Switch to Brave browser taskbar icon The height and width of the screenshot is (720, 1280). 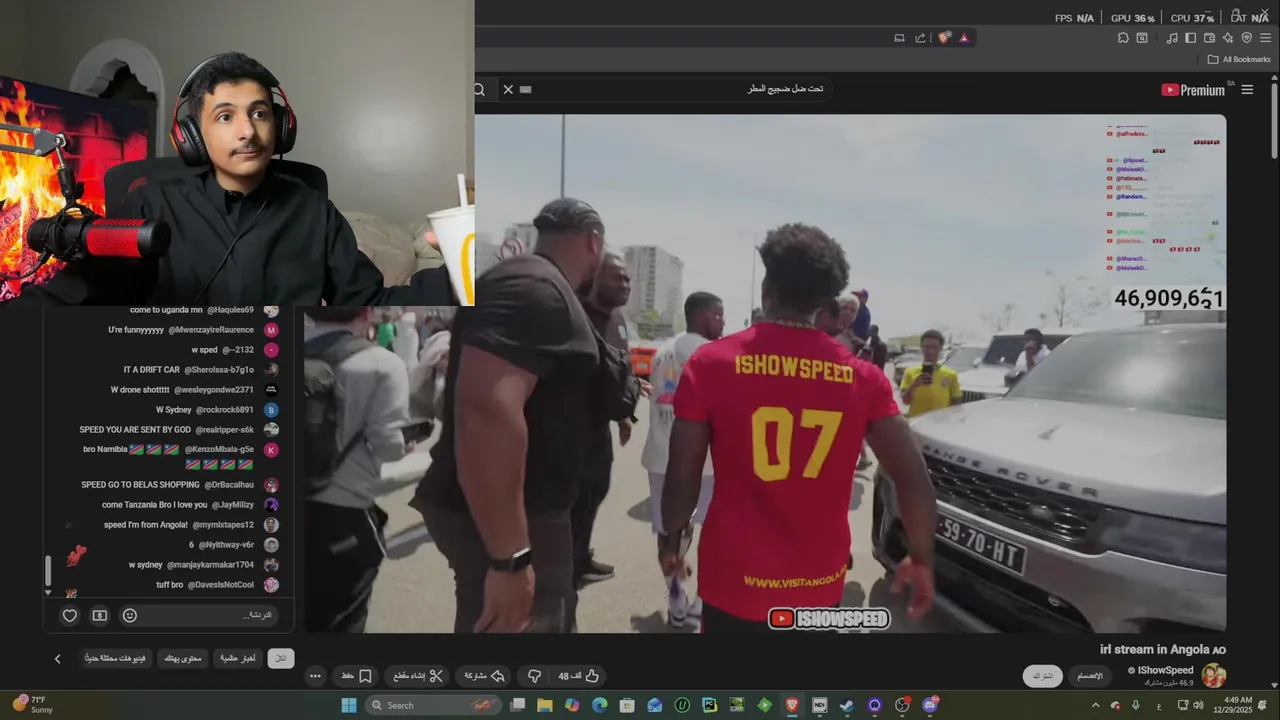pyautogui.click(x=792, y=705)
